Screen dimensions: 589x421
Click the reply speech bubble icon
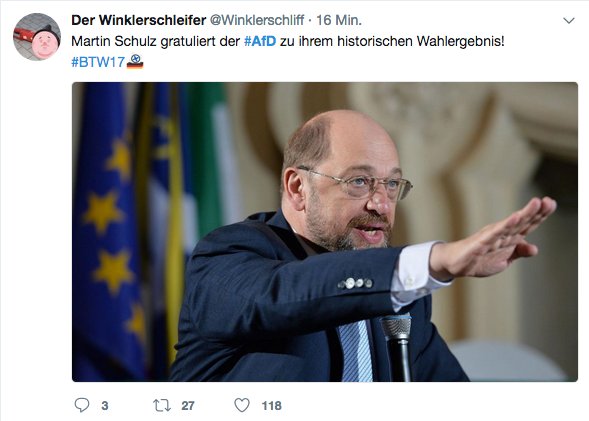point(82,405)
